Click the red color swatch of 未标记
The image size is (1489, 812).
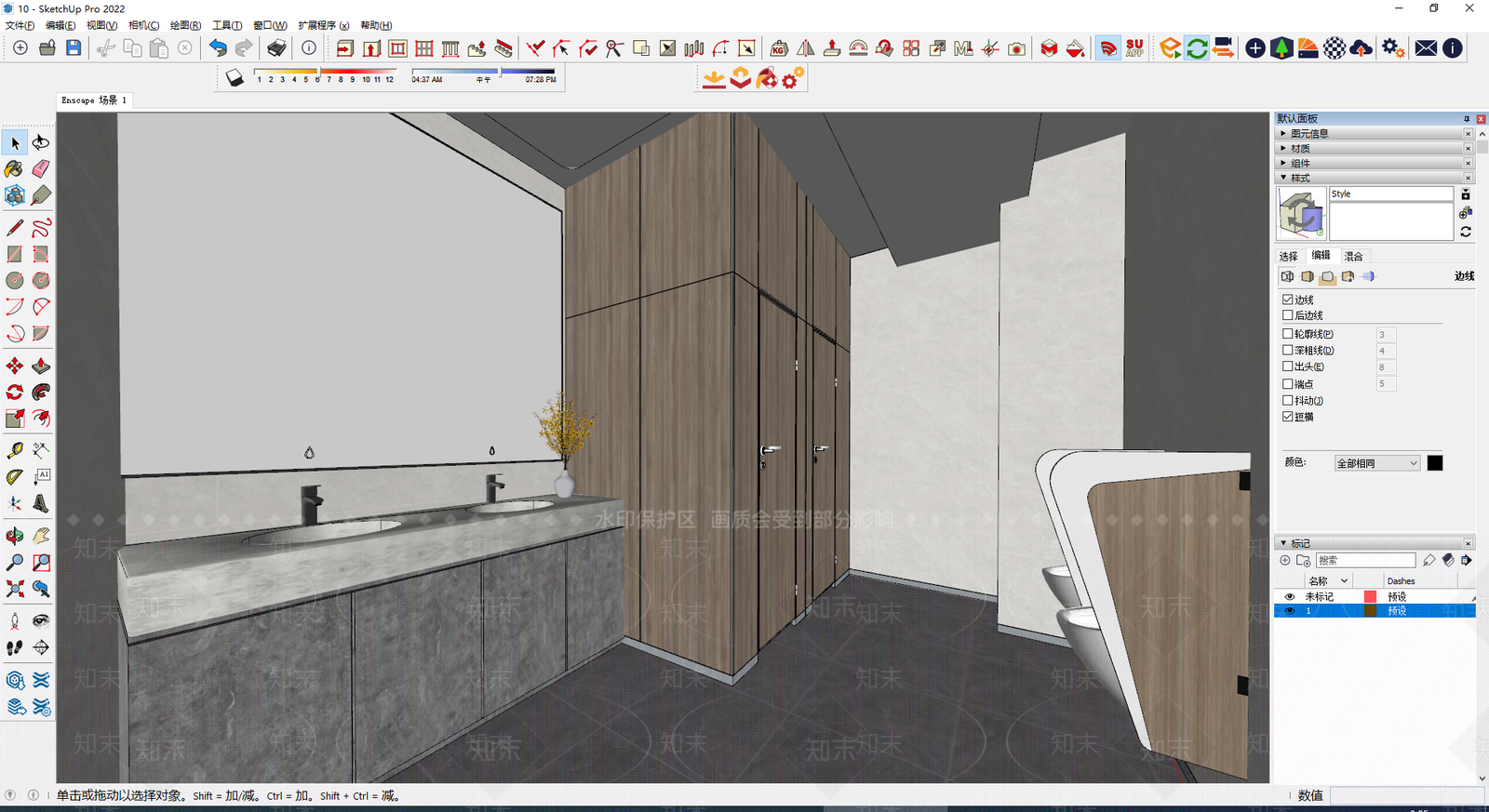(1370, 597)
